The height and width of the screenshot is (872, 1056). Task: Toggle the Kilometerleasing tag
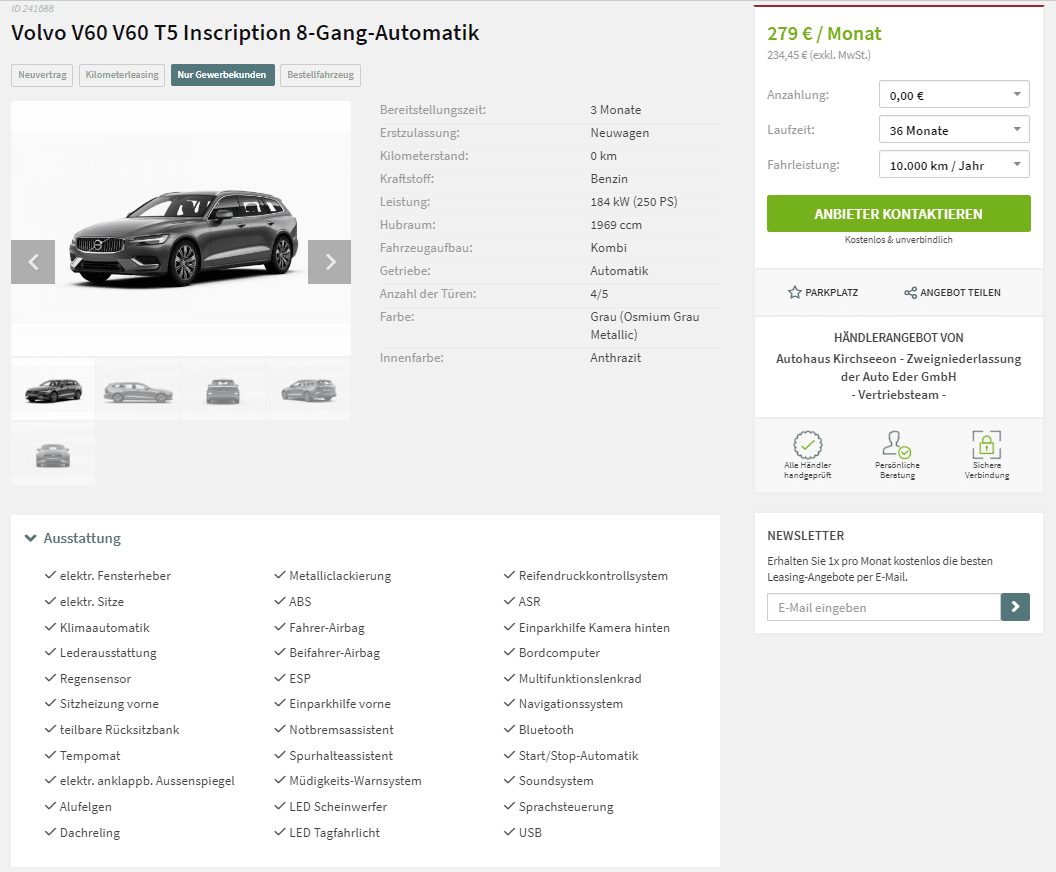[x=122, y=75]
